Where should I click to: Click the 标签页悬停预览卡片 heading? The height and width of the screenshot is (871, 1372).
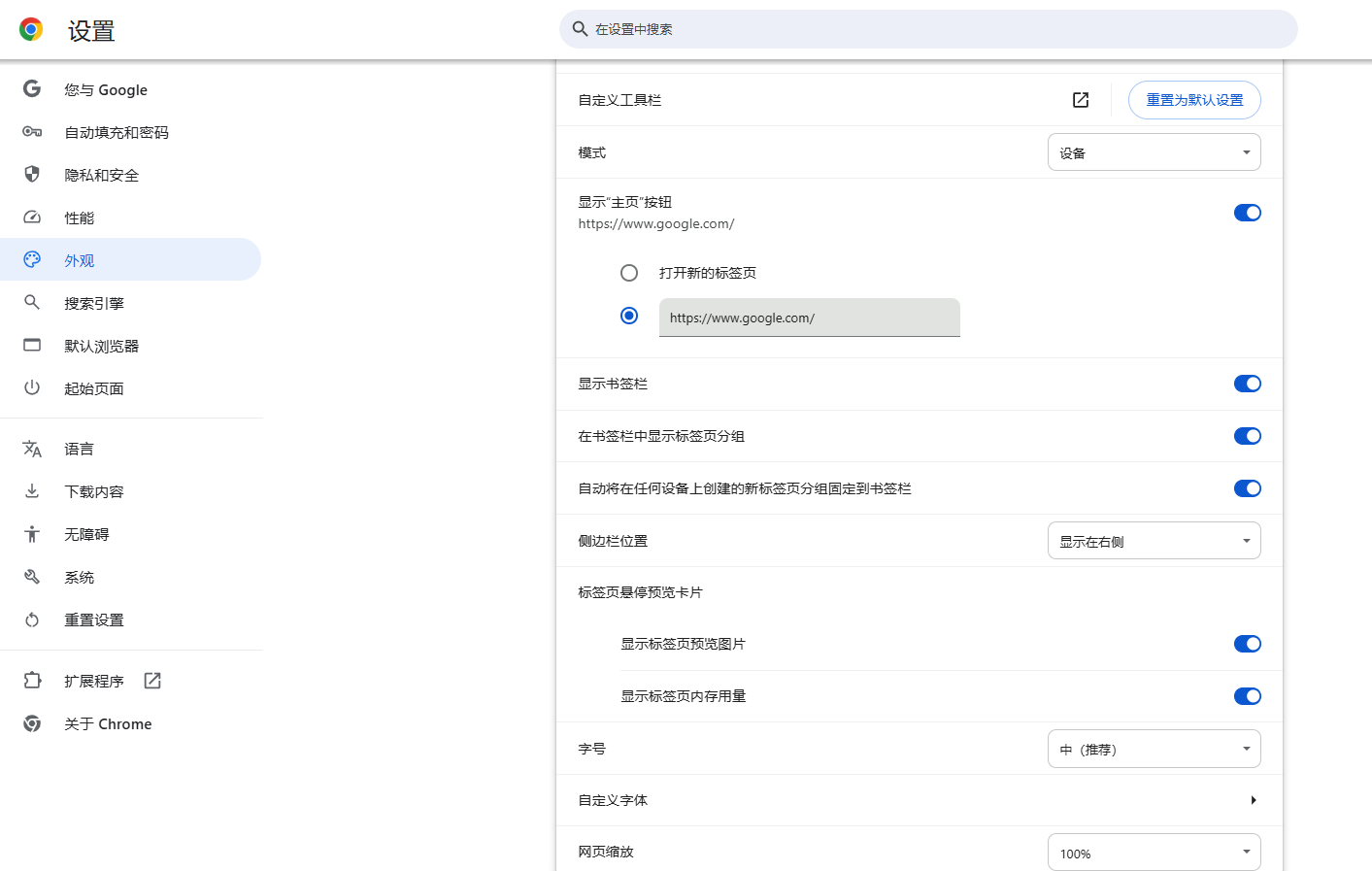click(640, 592)
